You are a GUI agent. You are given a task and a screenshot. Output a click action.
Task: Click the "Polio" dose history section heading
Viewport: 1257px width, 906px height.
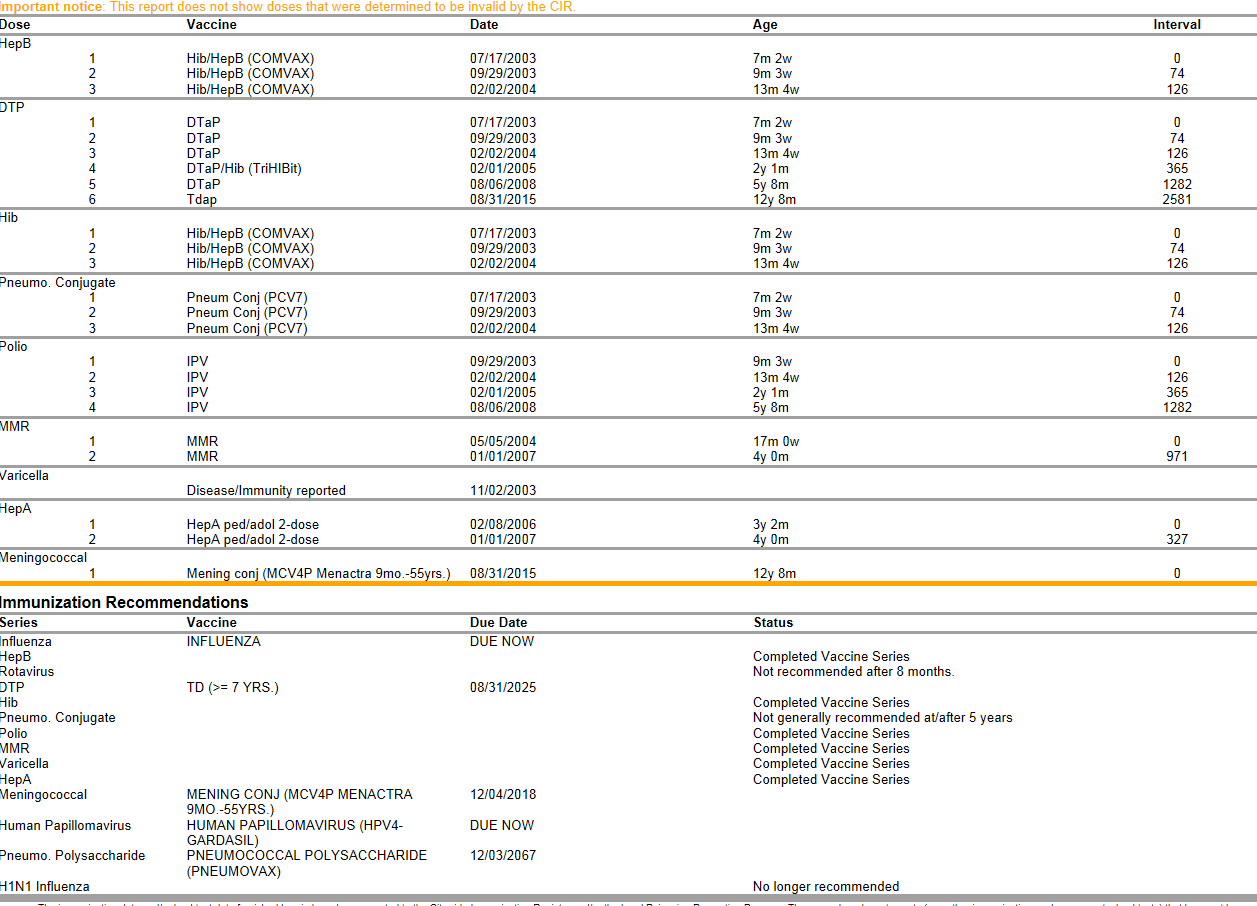click(x=14, y=347)
